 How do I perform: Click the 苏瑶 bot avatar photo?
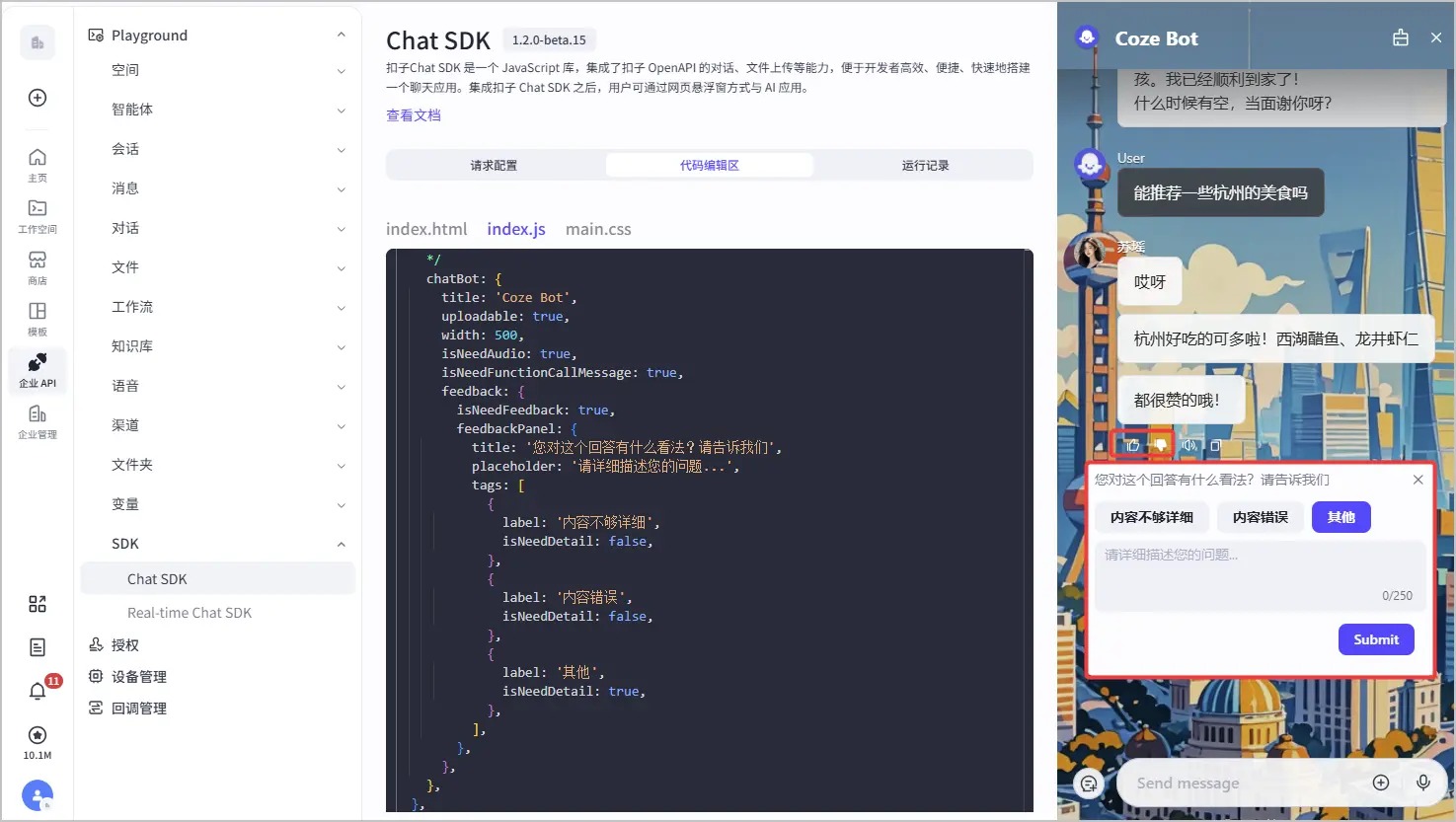pyautogui.click(x=1090, y=254)
